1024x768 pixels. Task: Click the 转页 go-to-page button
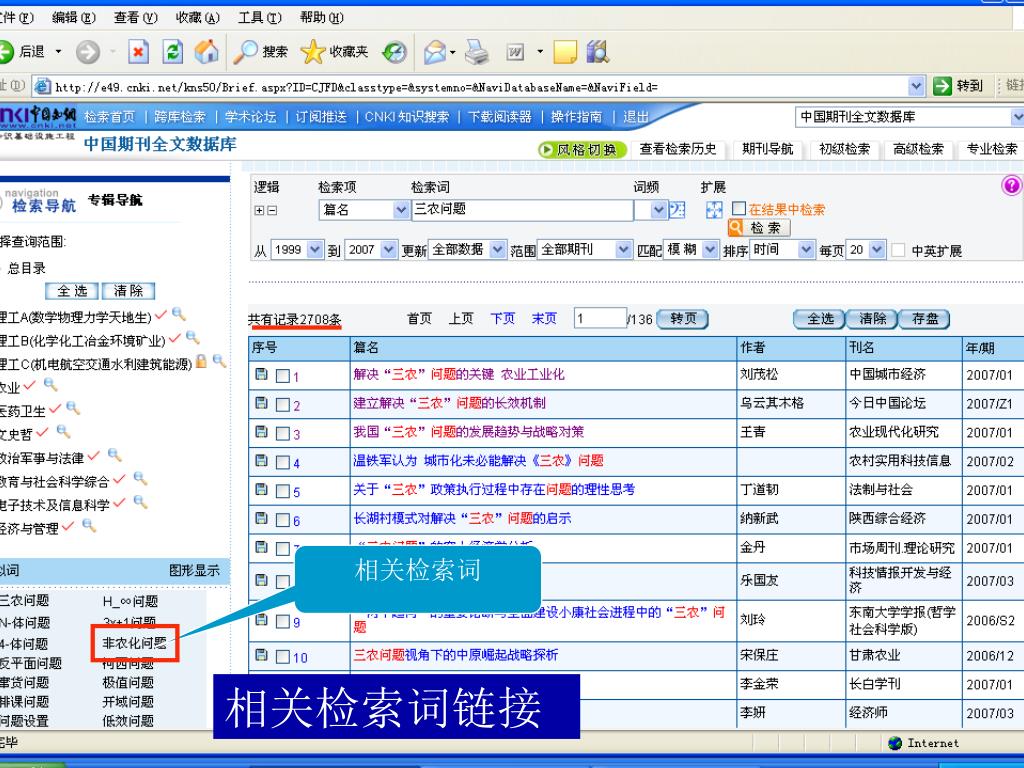click(682, 319)
